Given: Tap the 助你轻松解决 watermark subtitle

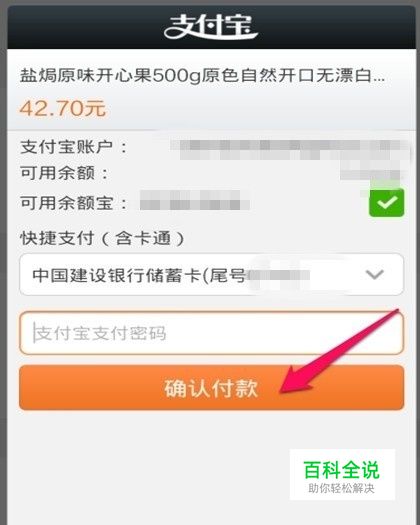Looking at the screenshot, I should point(341,489).
